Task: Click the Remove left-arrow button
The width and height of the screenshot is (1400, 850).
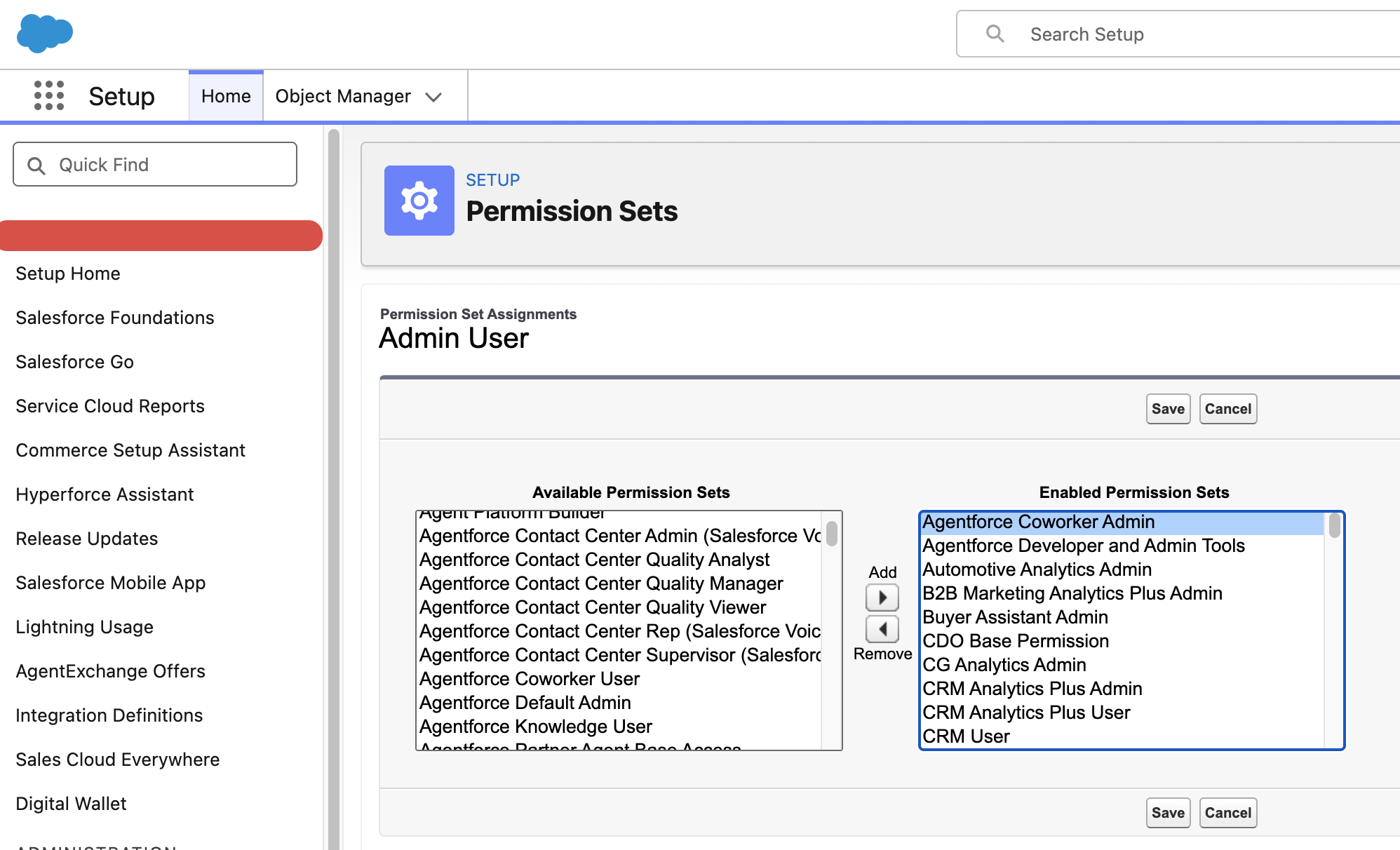Action: click(x=882, y=629)
